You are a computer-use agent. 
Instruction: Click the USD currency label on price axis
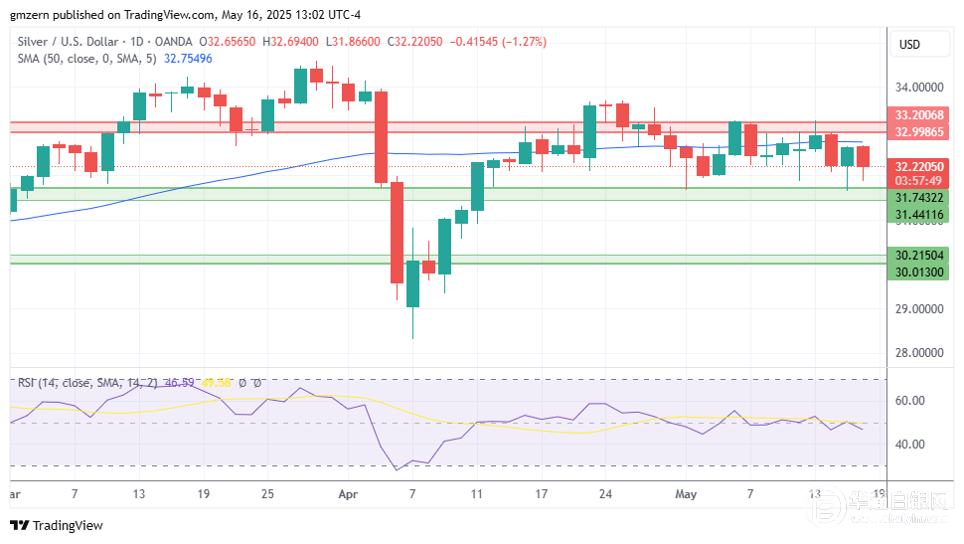909,45
